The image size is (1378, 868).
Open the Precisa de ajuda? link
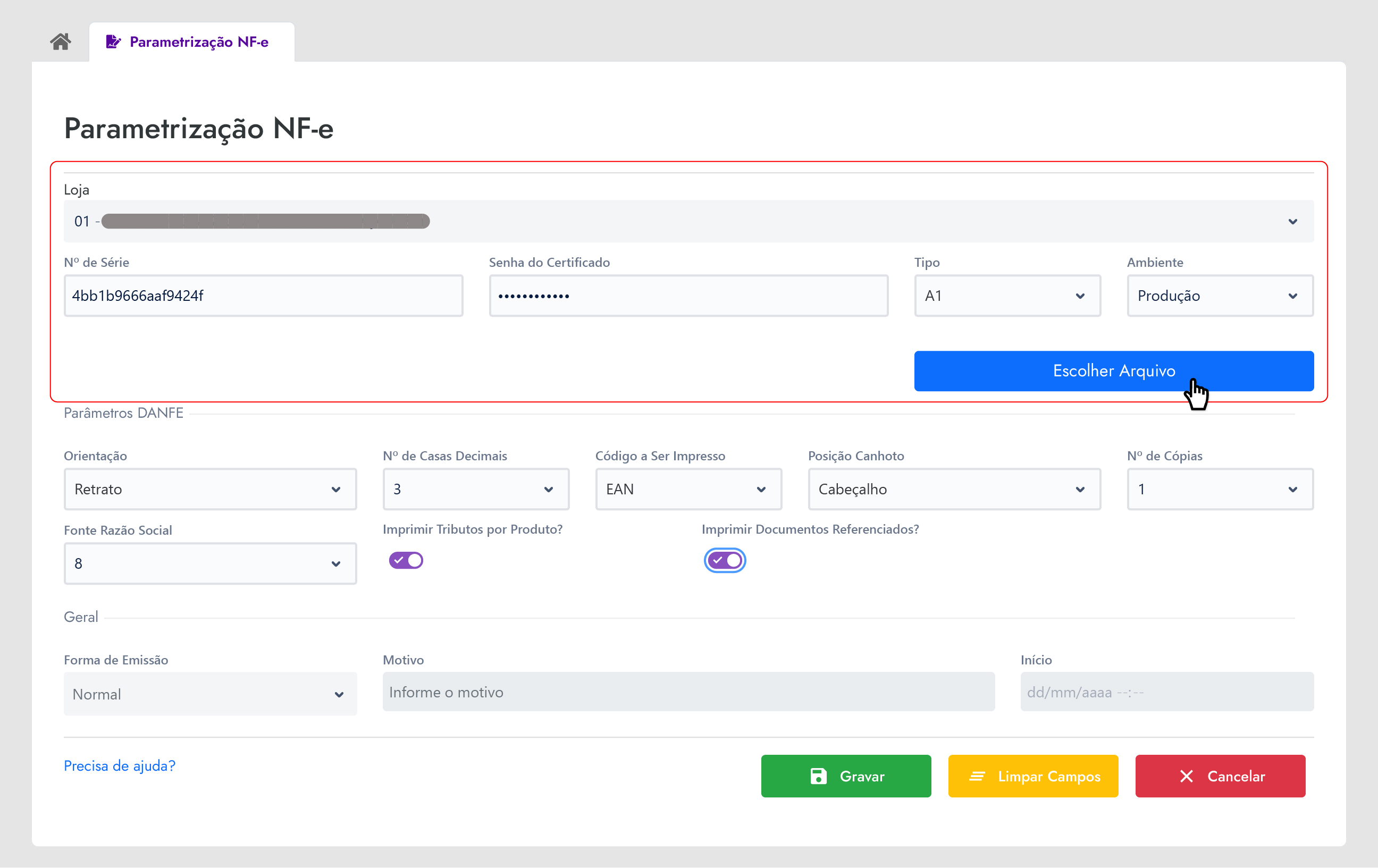point(120,765)
